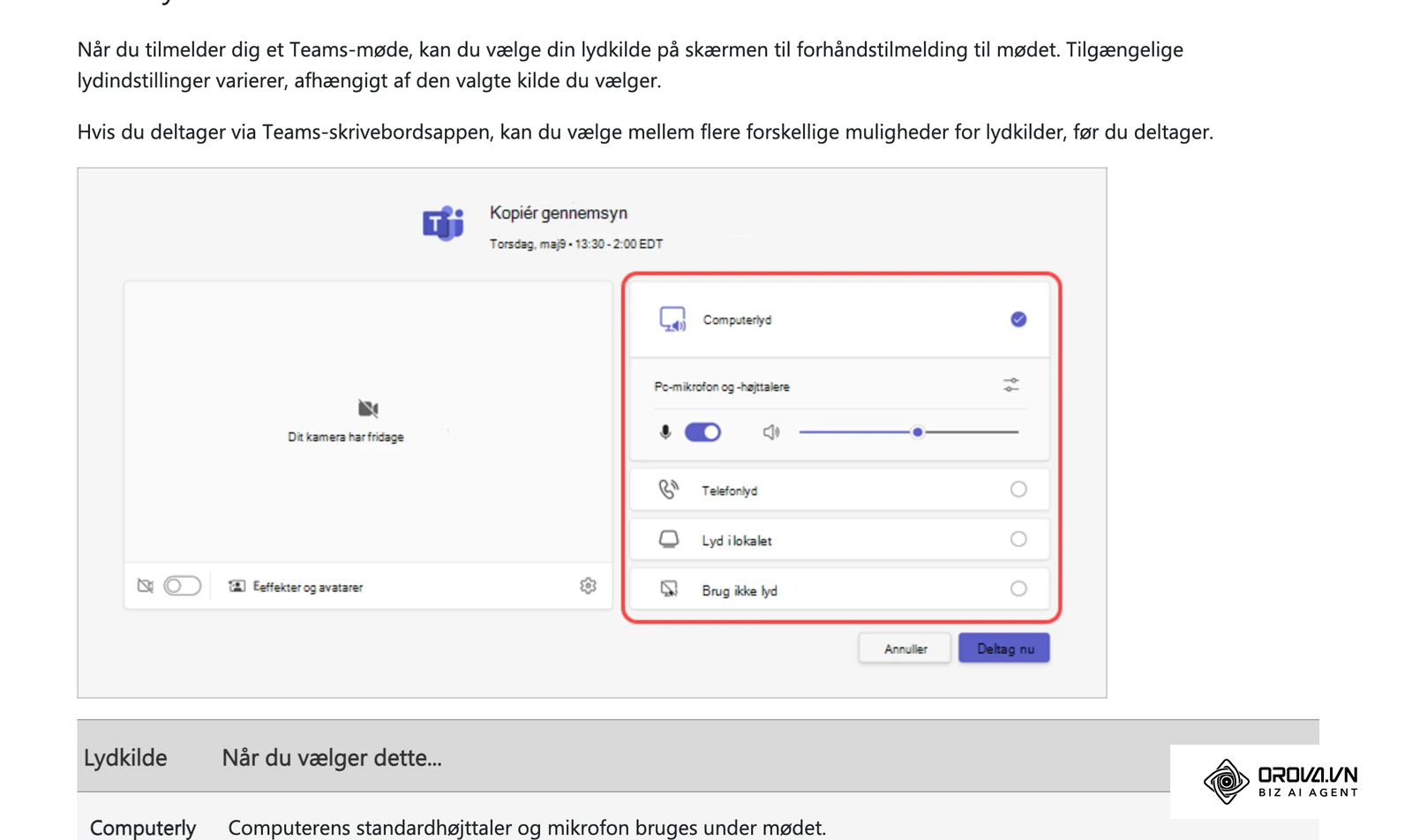Click the Computerlyd monitor speaker icon
The width and height of the screenshot is (1412, 840).
[672, 319]
